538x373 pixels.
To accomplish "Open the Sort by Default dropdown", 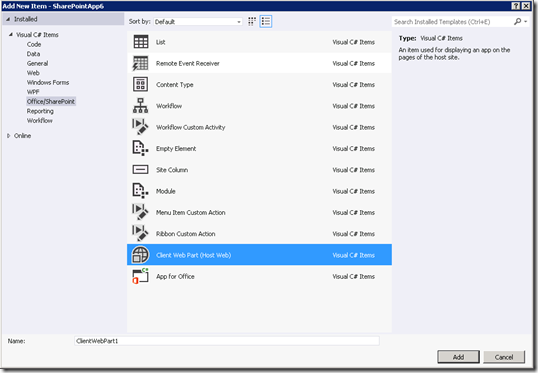I will click(x=198, y=22).
